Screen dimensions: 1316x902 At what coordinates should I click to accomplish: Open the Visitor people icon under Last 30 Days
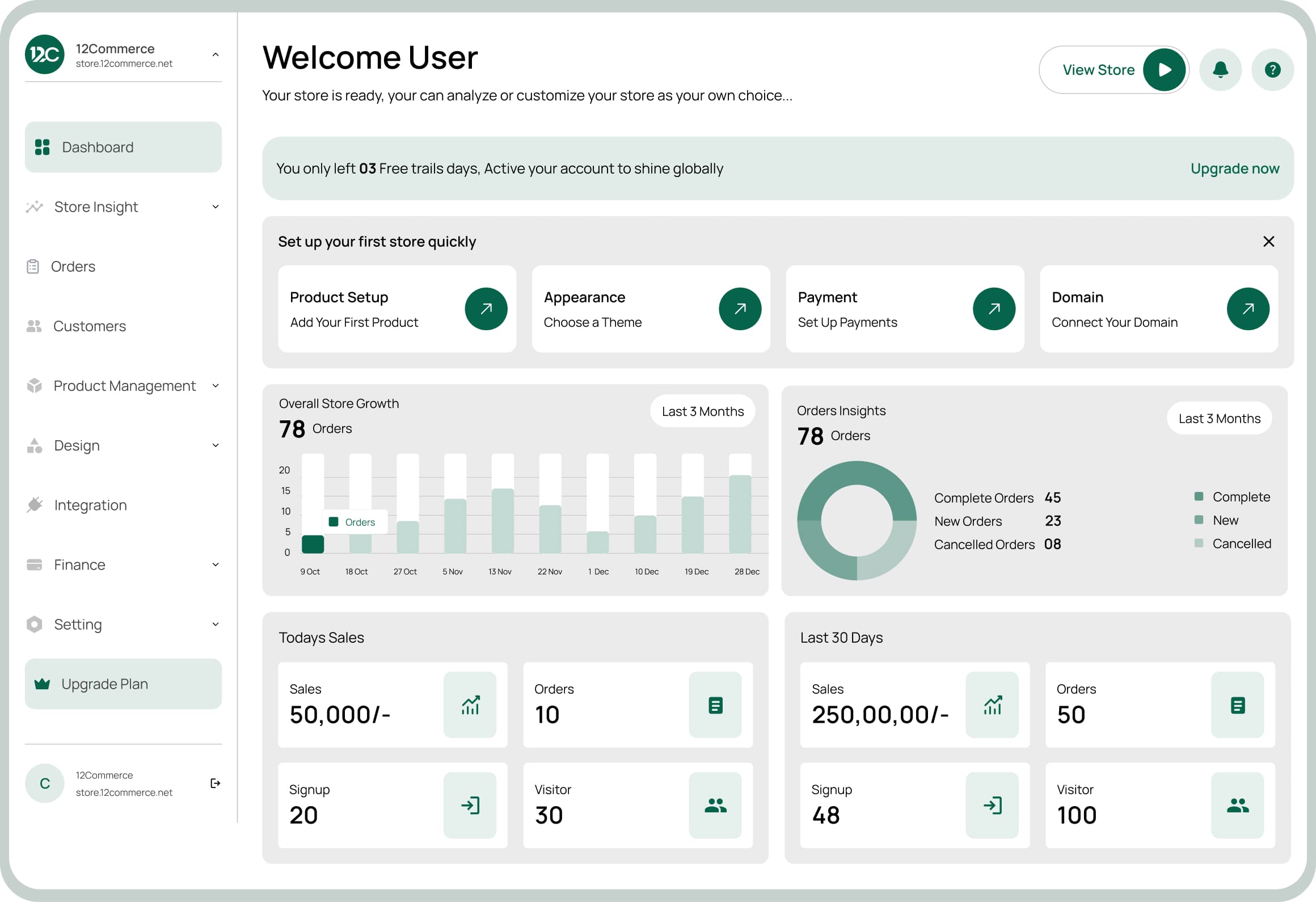pos(1238,806)
